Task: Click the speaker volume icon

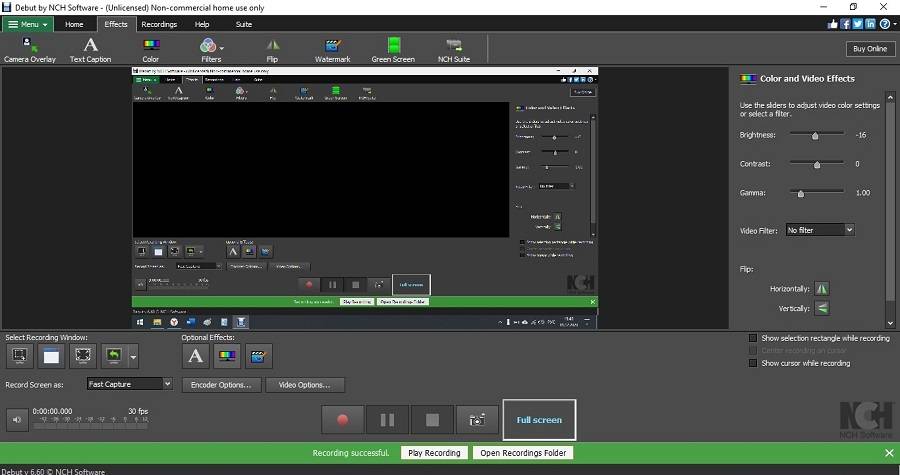Action: 17,420
